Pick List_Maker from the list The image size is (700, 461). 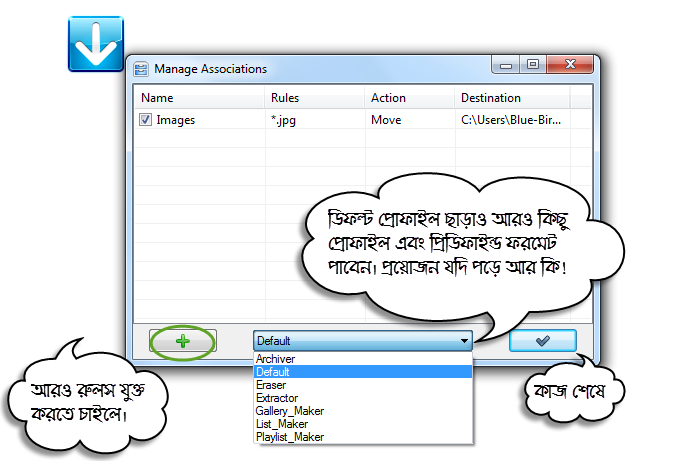pos(363,424)
